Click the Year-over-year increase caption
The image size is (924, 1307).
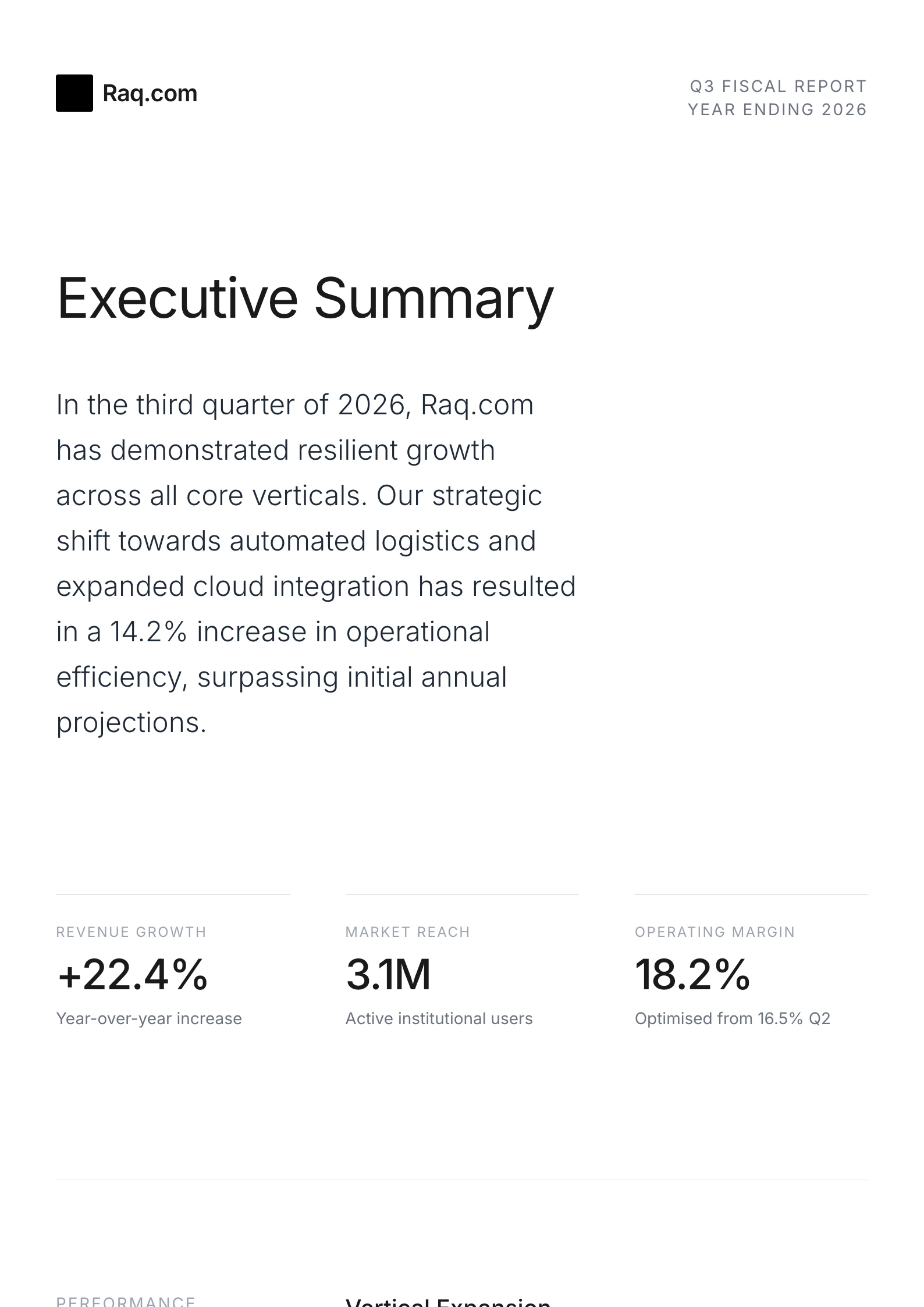click(148, 1019)
